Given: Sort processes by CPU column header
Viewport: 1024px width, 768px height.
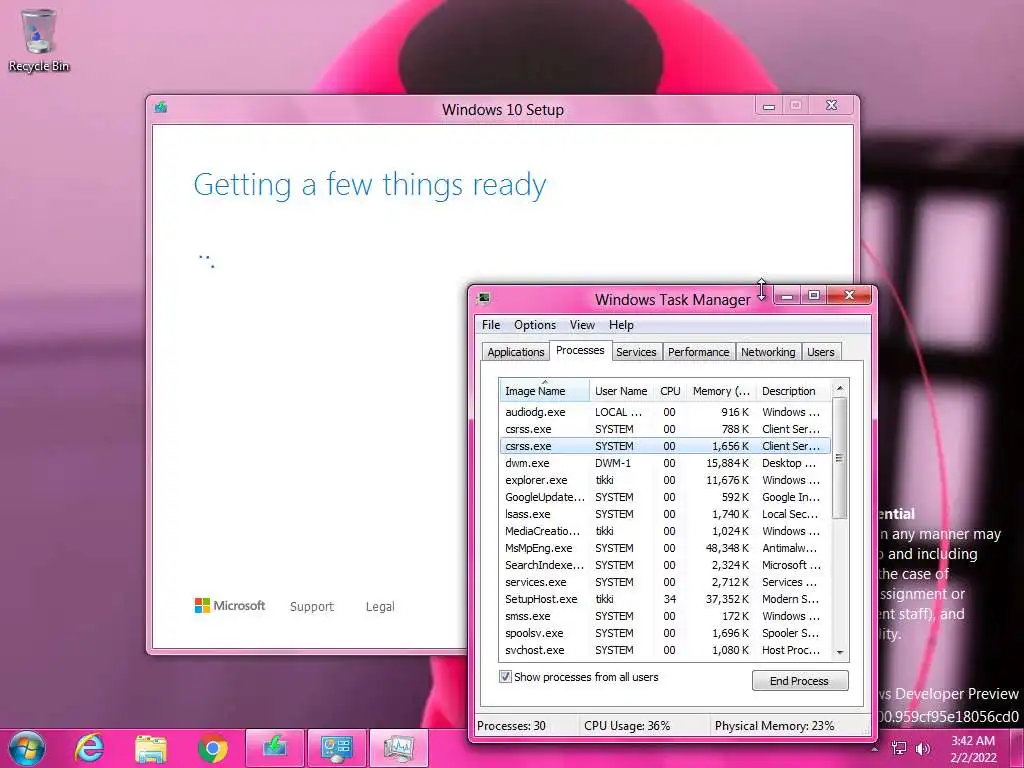Looking at the screenshot, I should [670, 391].
